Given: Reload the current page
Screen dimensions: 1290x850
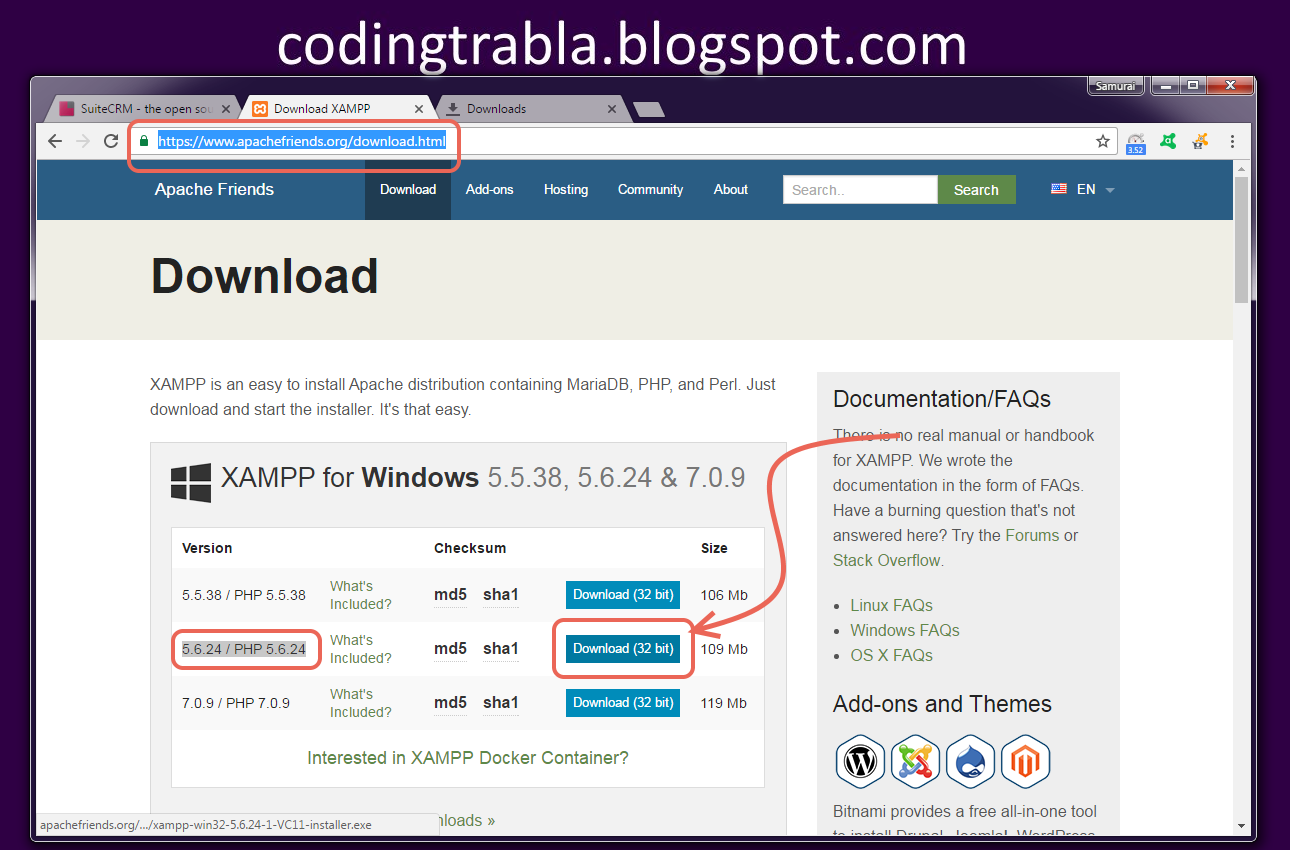Looking at the screenshot, I should point(111,141).
